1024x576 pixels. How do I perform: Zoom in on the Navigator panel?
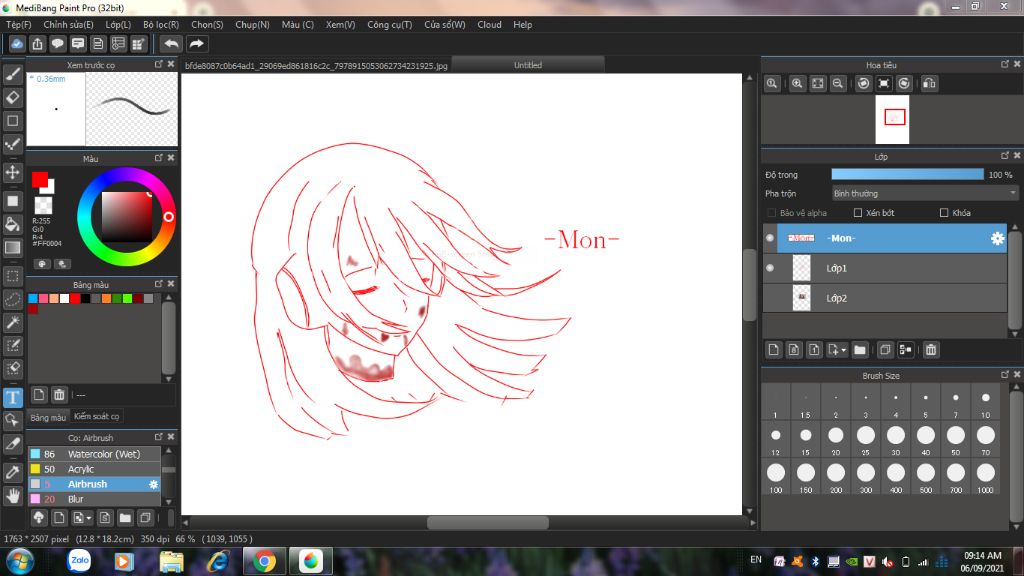[x=797, y=84]
